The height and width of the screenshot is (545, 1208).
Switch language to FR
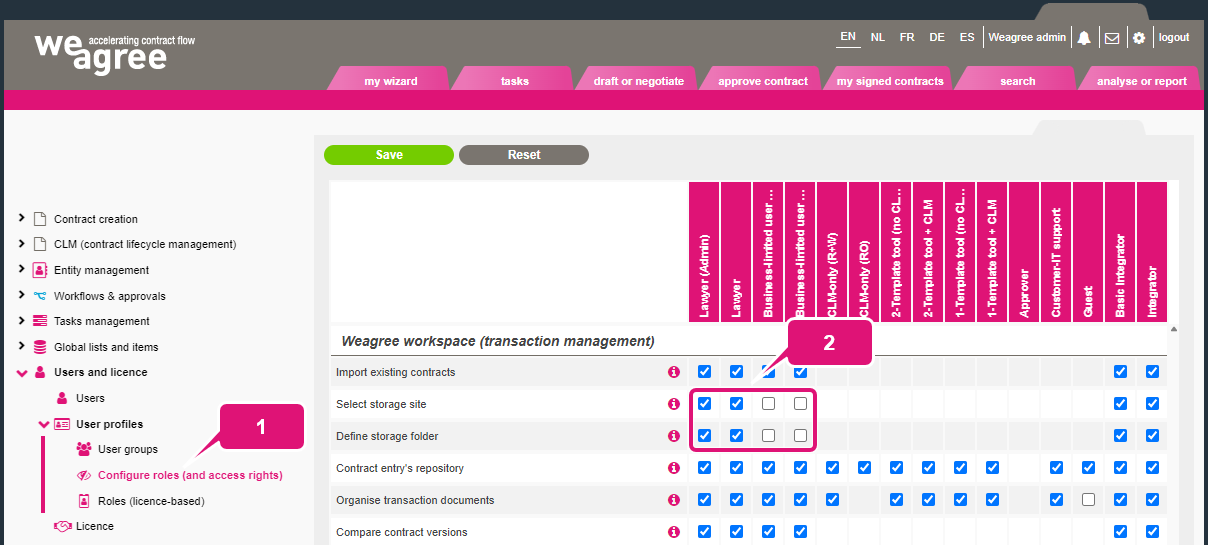907,38
